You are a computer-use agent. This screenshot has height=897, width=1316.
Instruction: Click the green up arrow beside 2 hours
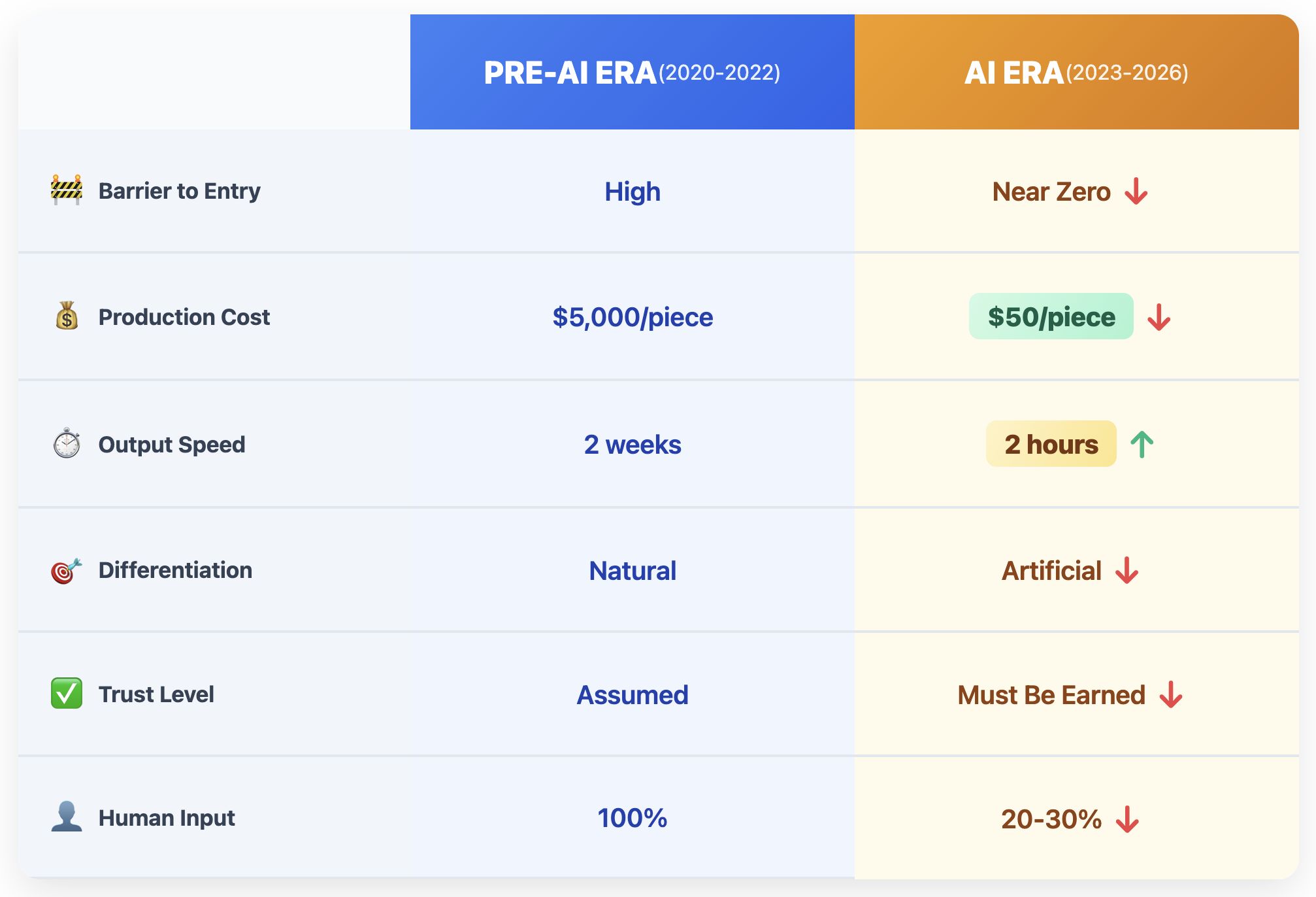tap(1142, 445)
